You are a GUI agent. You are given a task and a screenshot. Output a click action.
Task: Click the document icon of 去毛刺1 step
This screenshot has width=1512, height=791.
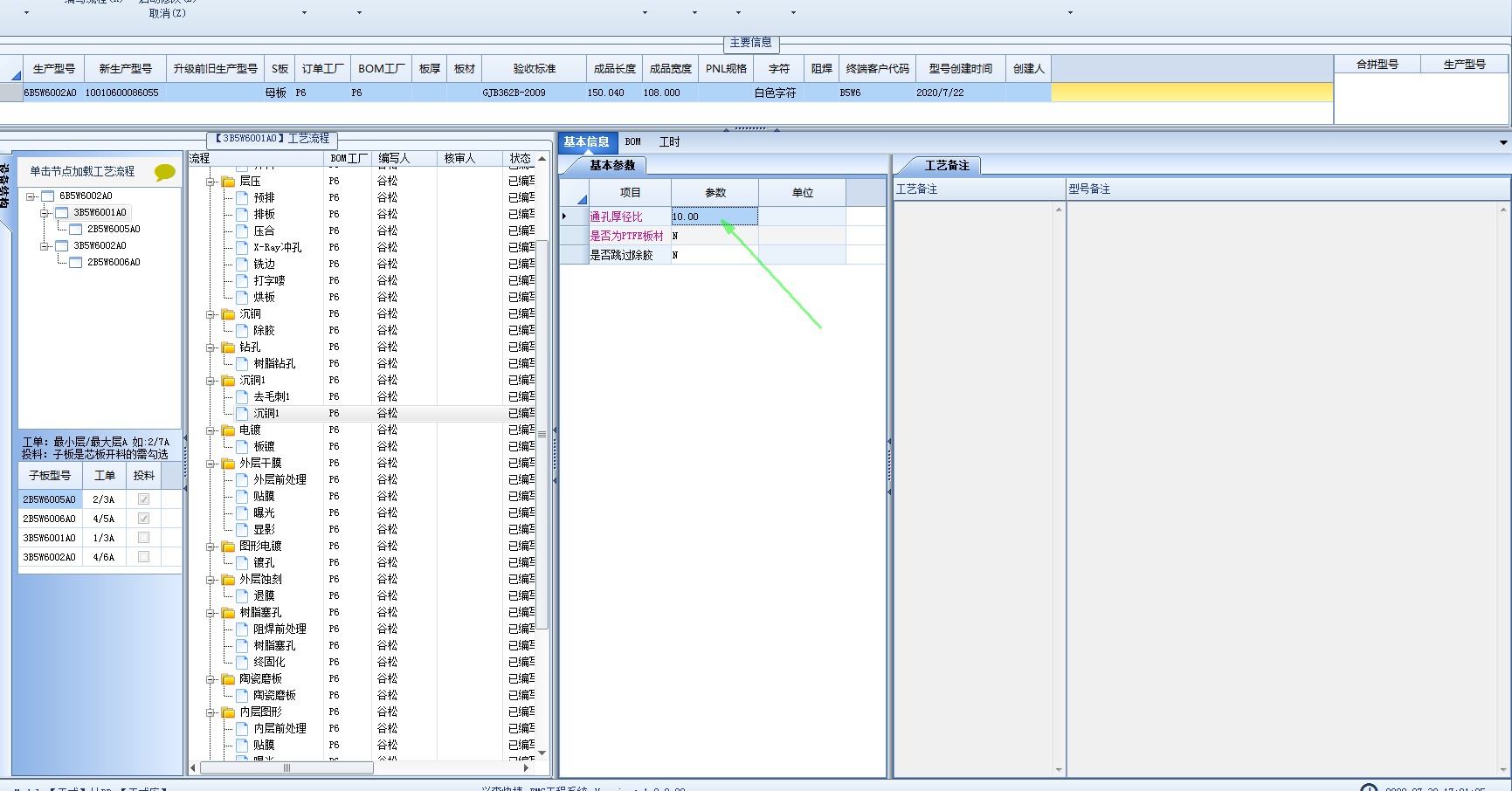[x=242, y=397]
